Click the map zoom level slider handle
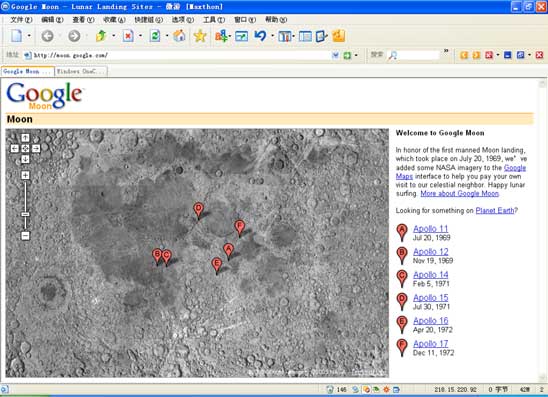 point(25,214)
